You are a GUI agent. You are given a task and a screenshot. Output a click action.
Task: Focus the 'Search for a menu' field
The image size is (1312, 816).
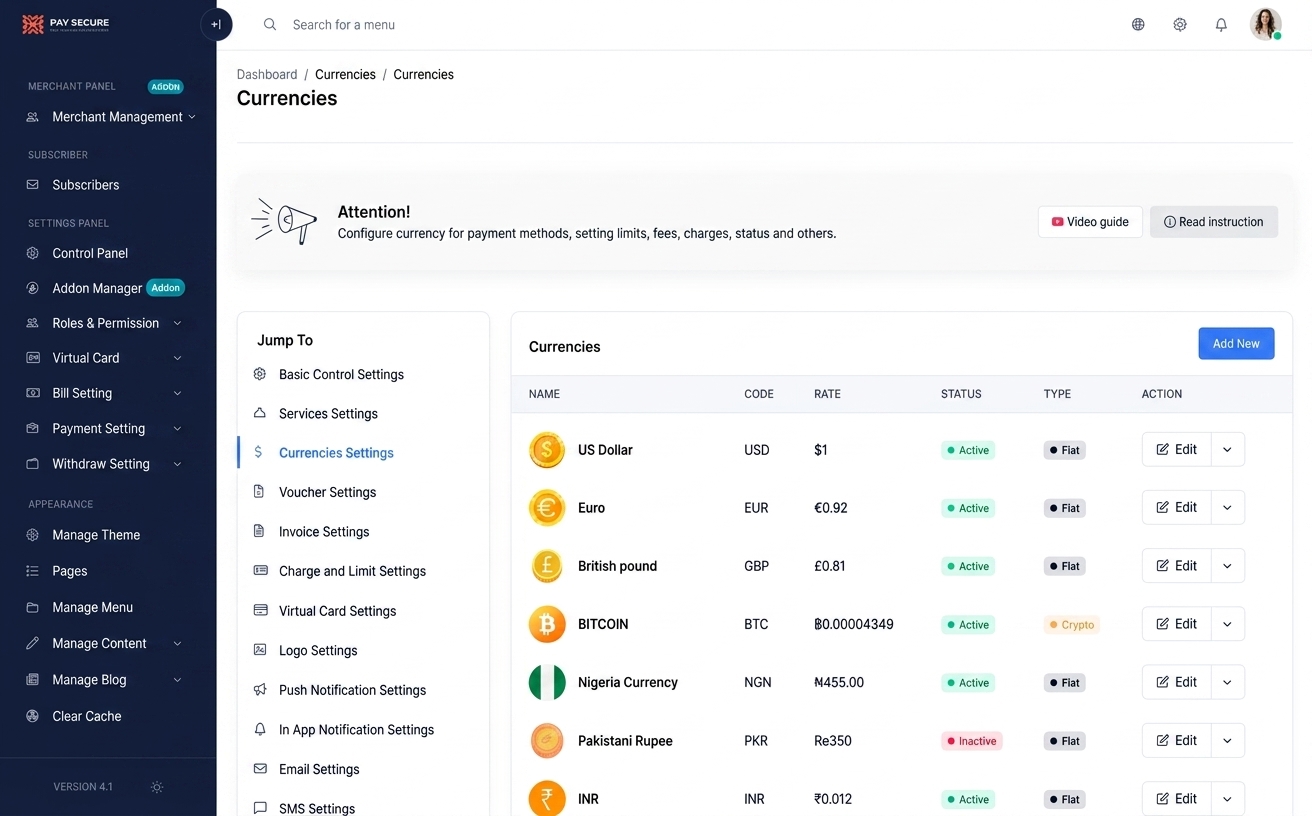pyautogui.click(x=343, y=25)
